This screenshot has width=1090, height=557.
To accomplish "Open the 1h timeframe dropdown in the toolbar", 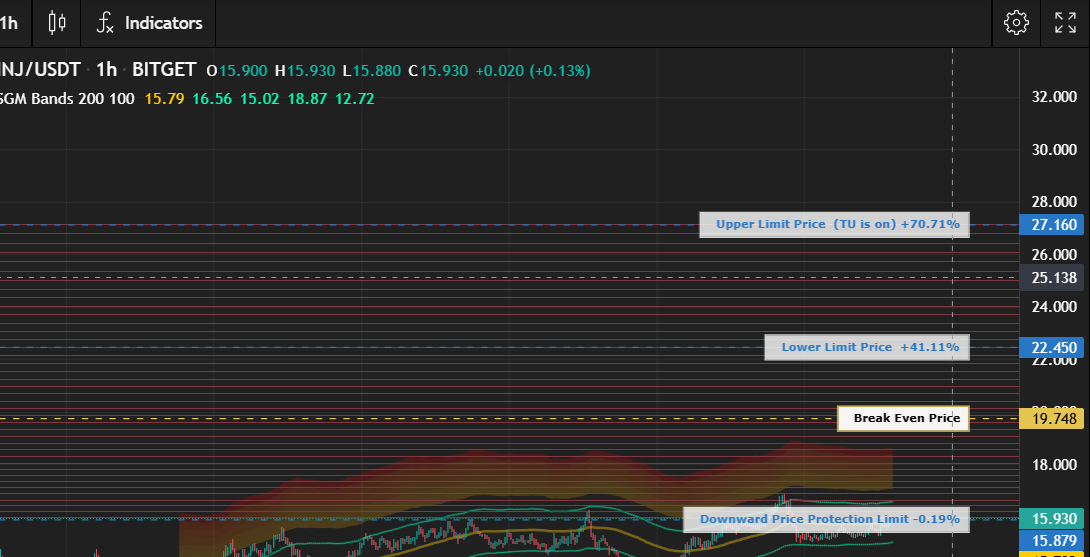I will [10, 23].
